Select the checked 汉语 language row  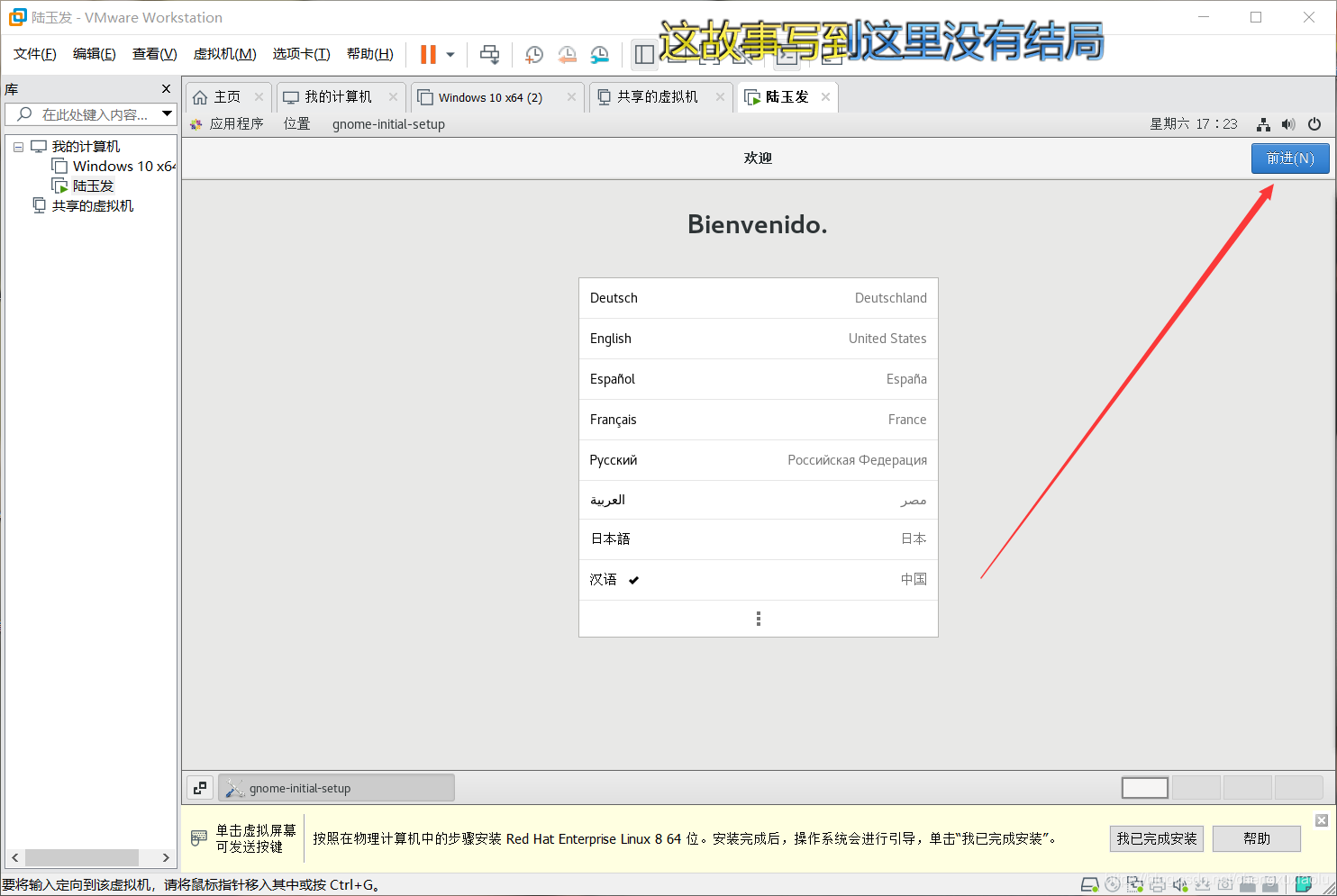coord(759,579)
